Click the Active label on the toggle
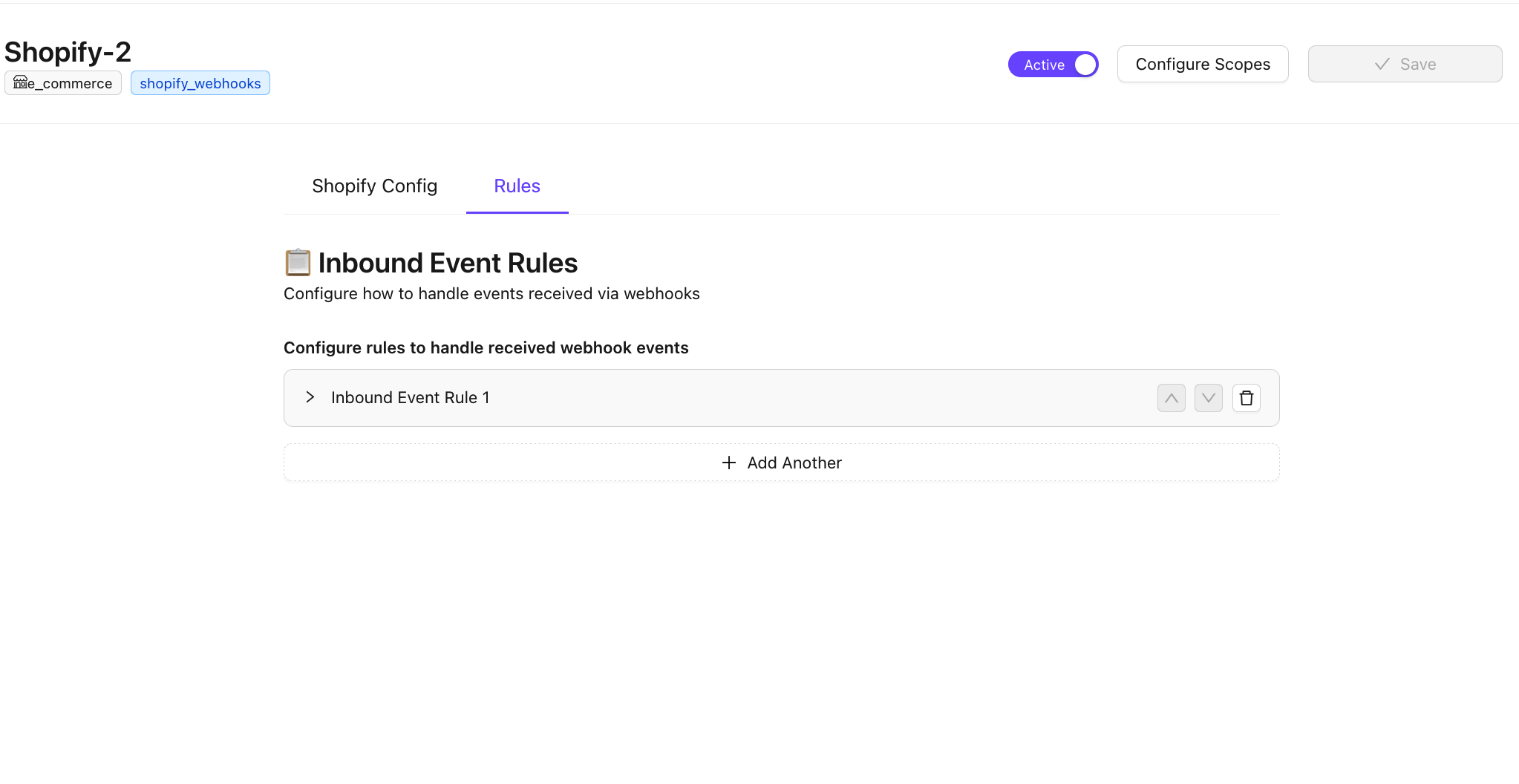Screen dimensions: 1519x784 [x=1044, y=65]
